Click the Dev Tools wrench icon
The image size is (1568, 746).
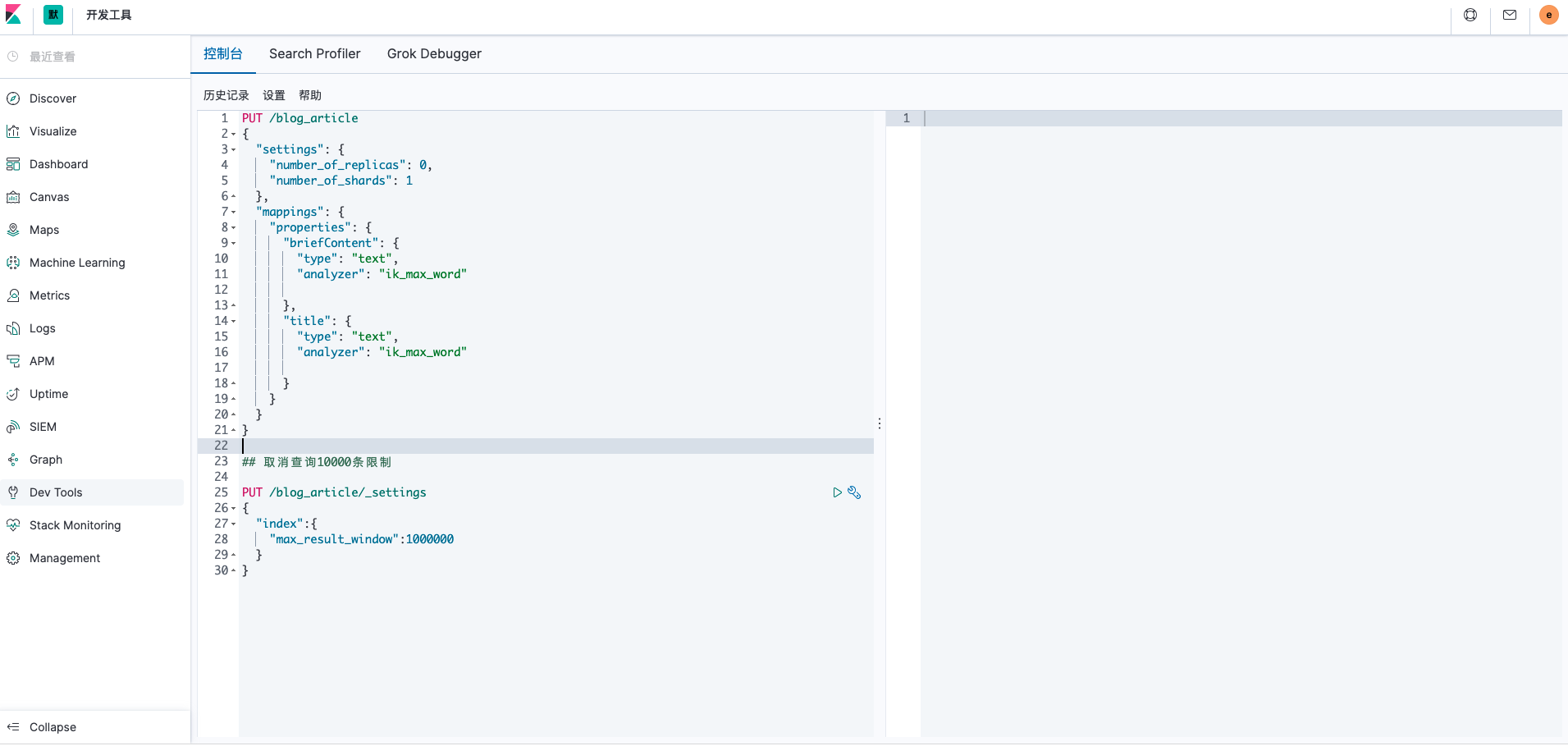13,492
